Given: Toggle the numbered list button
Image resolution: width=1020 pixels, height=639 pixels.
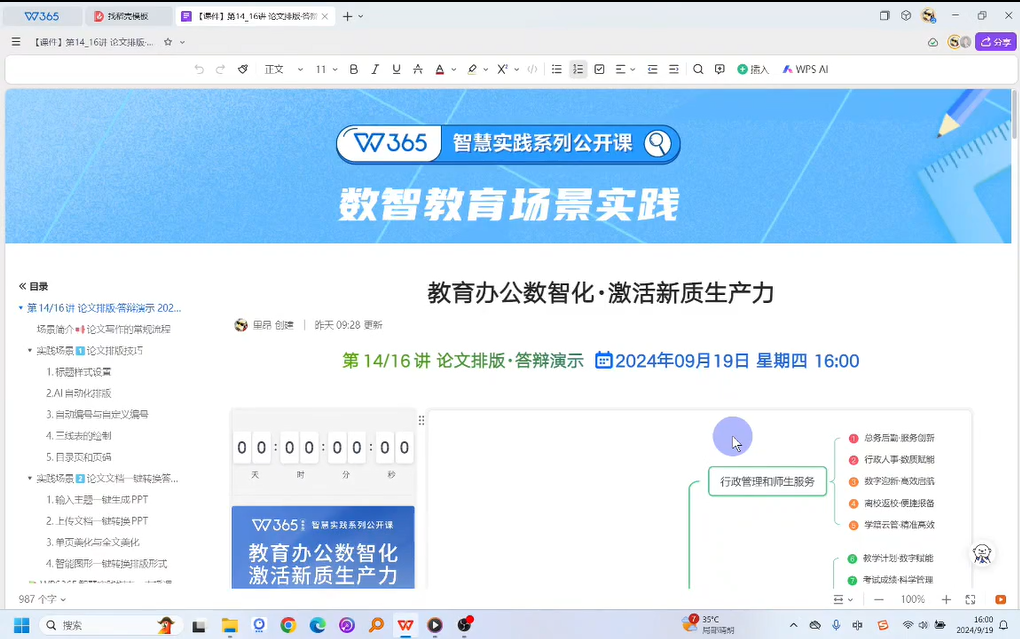Looking at the screenshot, I should 578,70.
